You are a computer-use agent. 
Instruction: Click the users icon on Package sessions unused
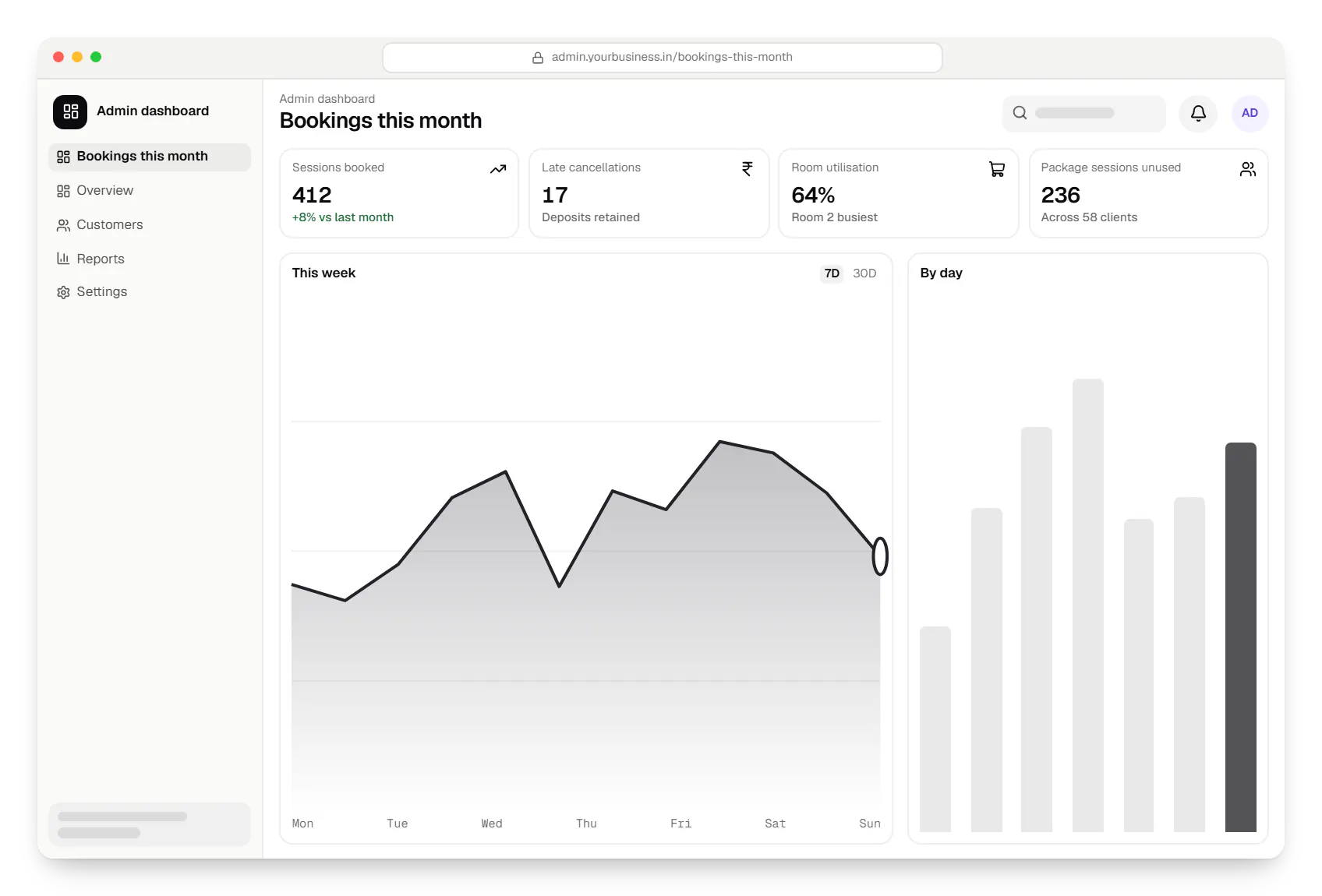[x=1247, y=169]
